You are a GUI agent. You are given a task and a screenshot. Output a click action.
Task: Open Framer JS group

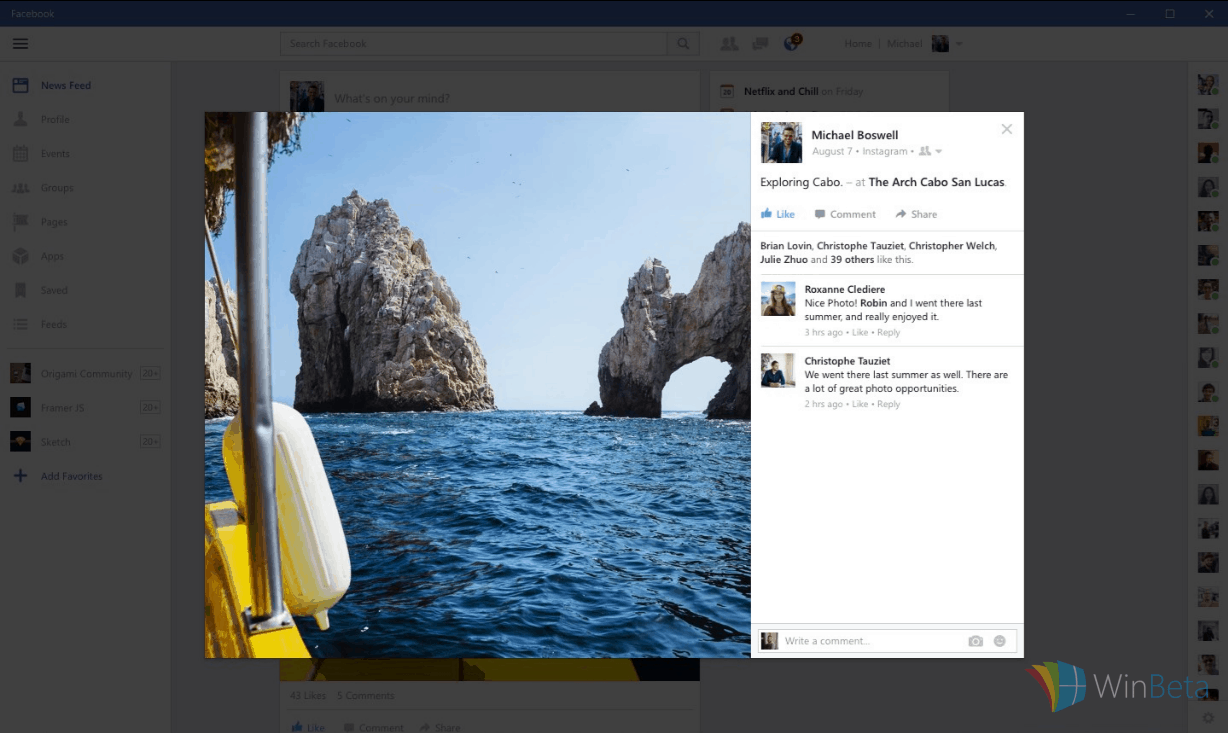62,407
